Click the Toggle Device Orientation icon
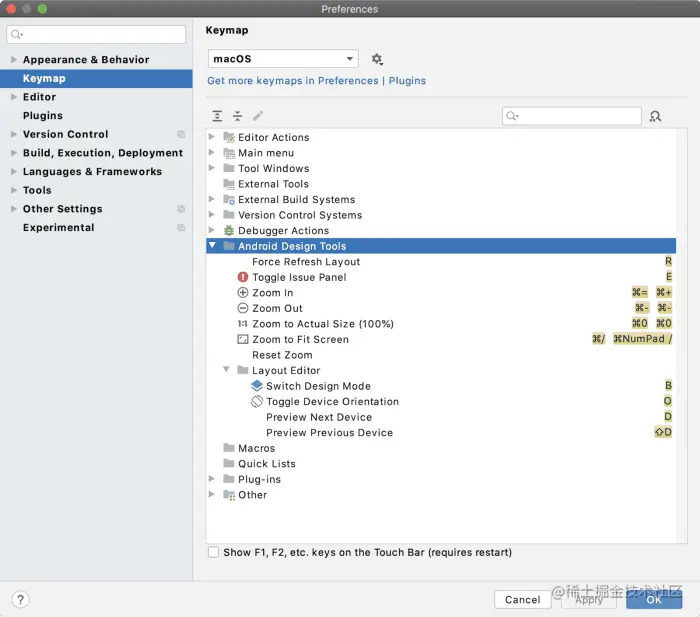This screenshot has width=700, height=617. point(257,401)
